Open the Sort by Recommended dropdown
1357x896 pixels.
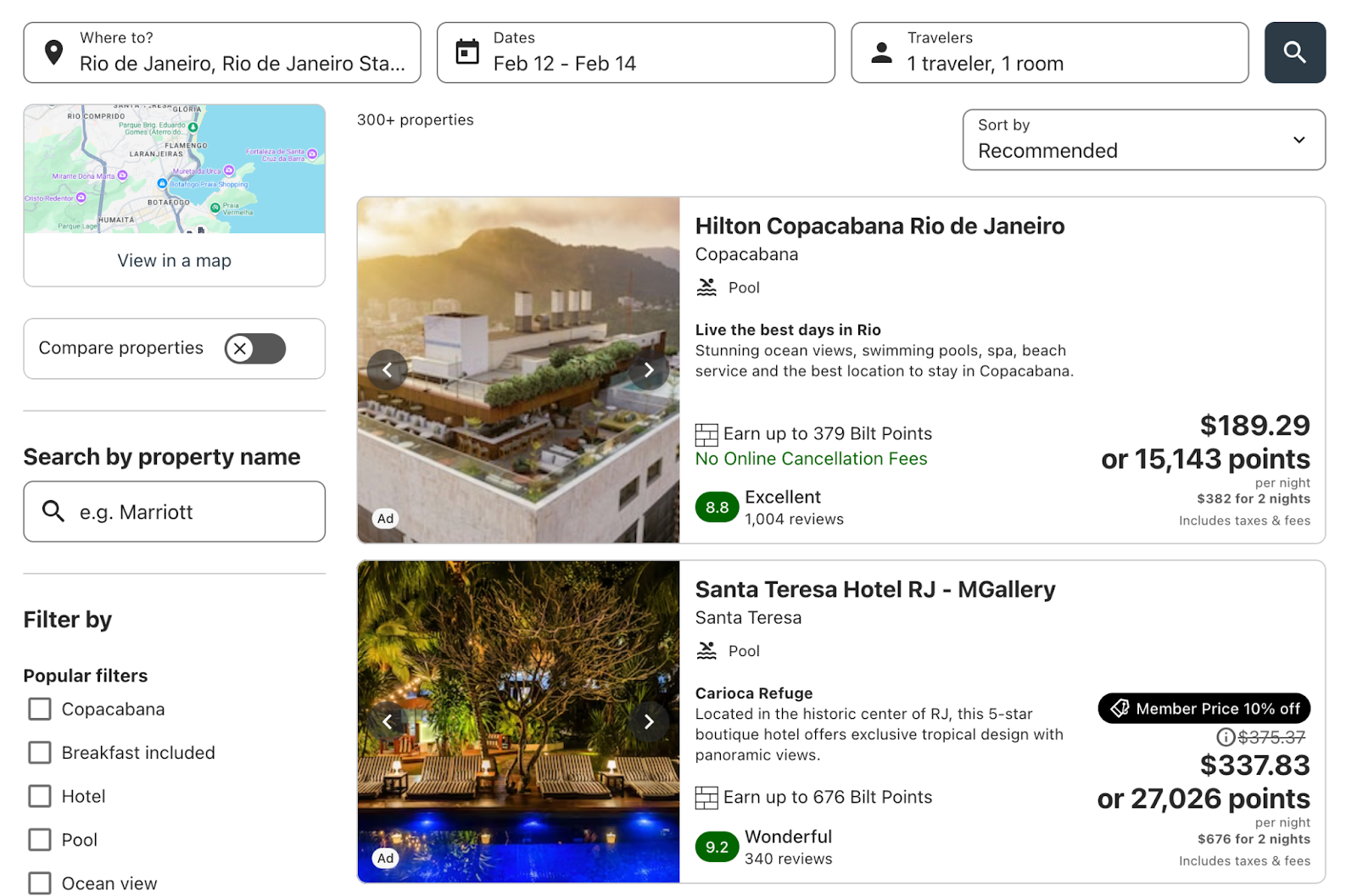(1143, 140)
